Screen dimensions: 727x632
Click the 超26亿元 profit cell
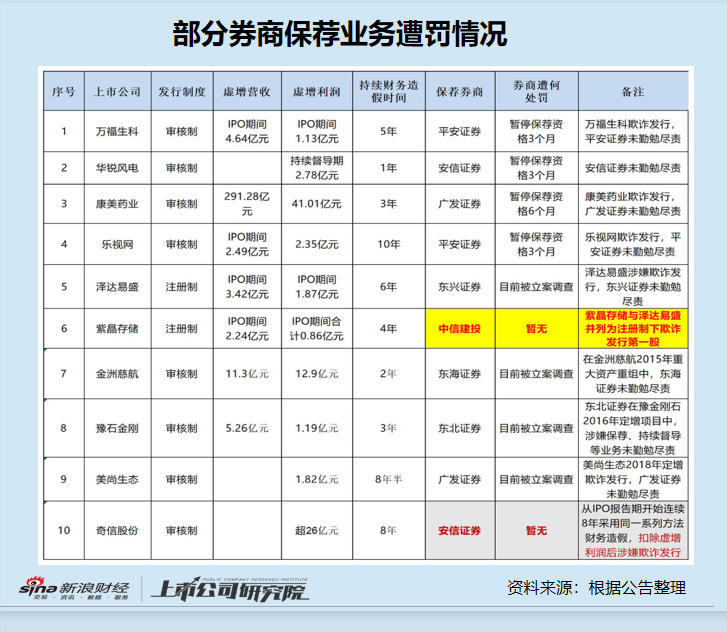[x=317, y=530]
